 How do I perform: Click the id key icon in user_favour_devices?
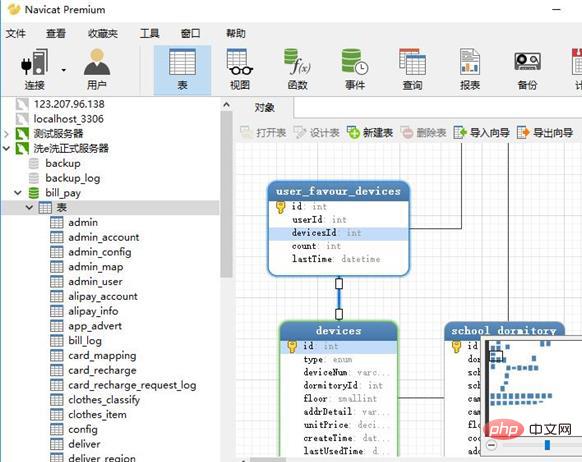281,207
